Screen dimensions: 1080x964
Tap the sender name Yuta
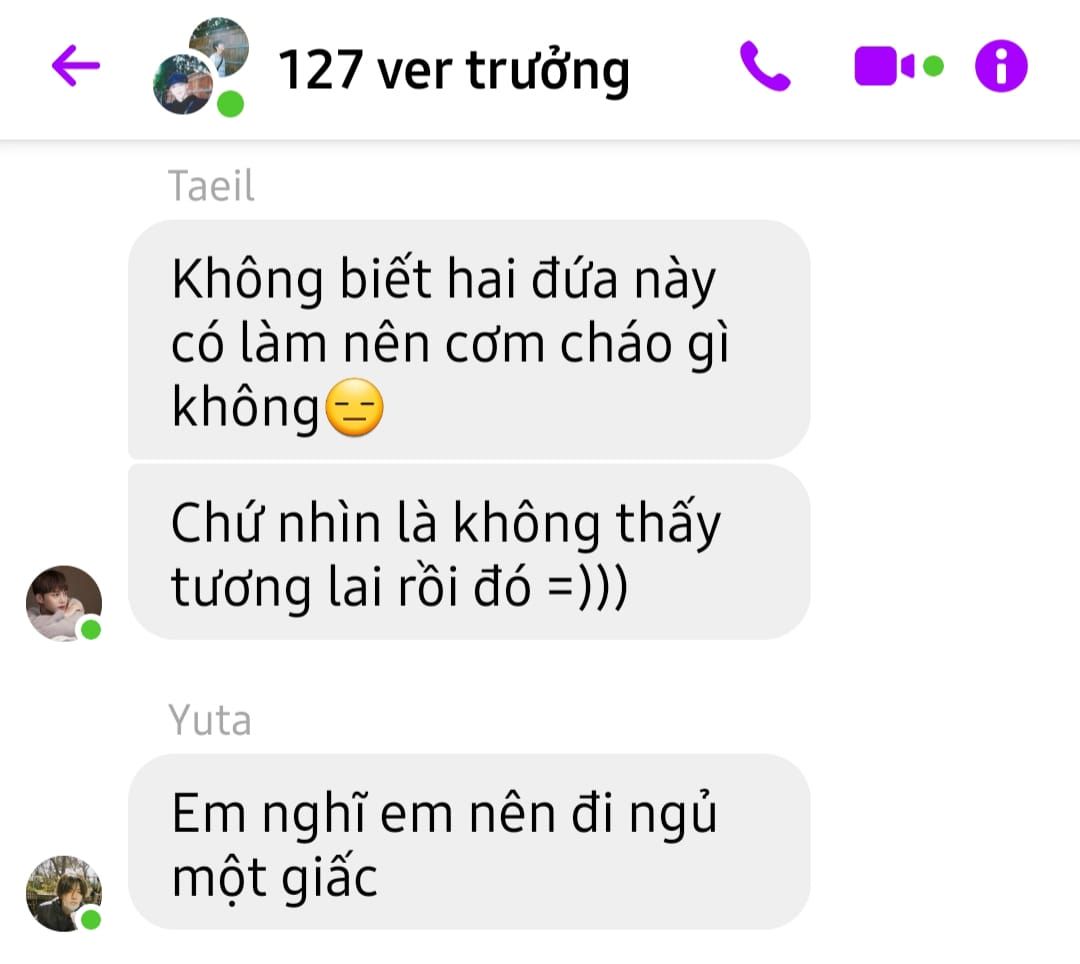coord(209,720)
